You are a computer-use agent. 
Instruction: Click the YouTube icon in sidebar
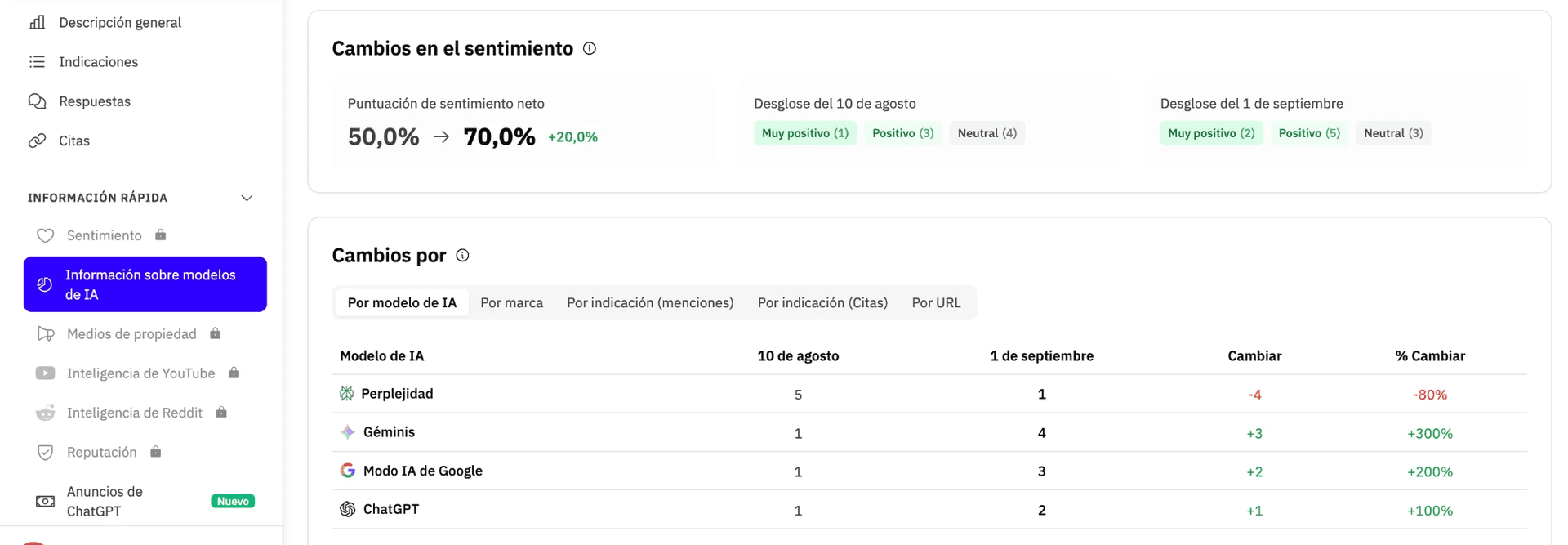point(46,373)
